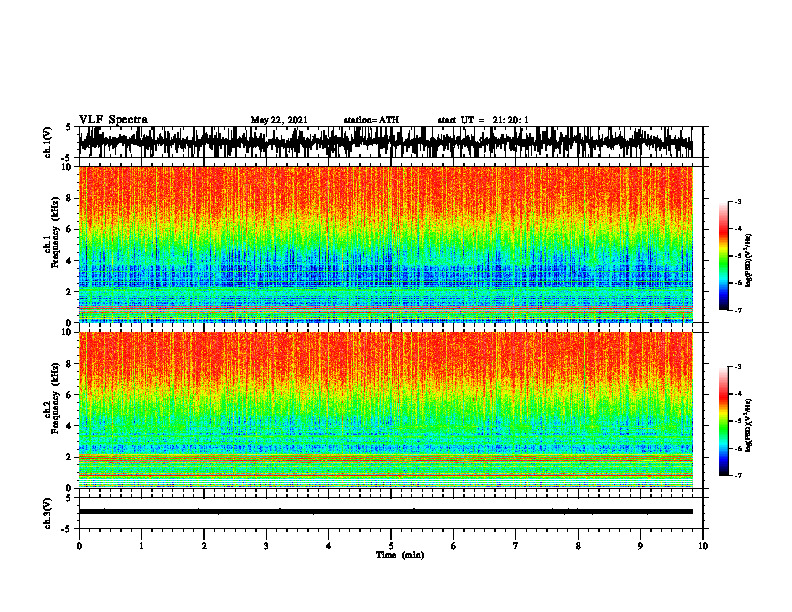Click time axis tick label "9"

(640, 546)
